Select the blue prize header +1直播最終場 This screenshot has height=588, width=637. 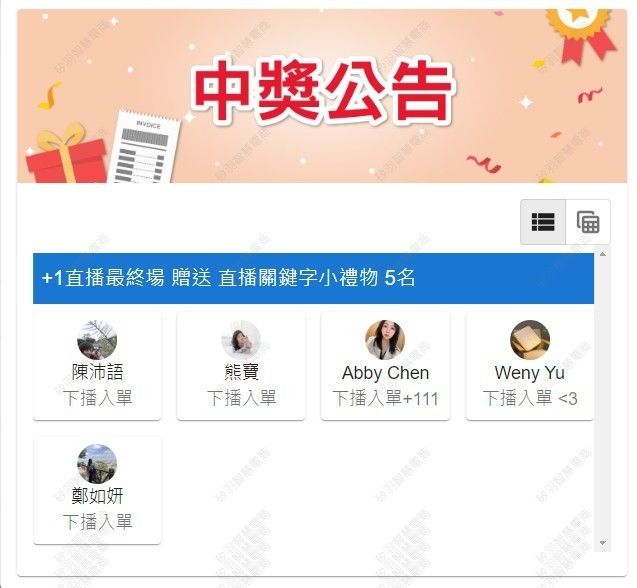pyautogui.click(x=313, y=278)
